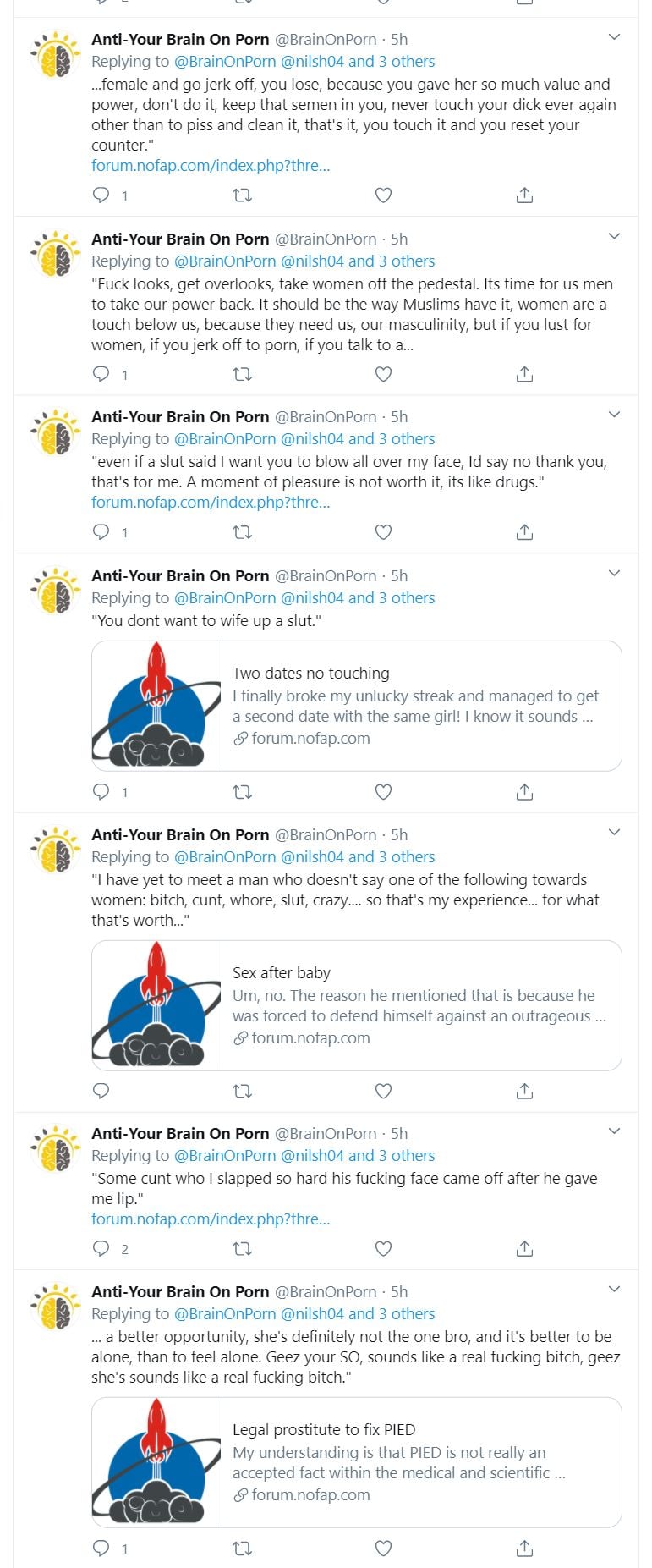This screenshot has height=1568, width=652.
Task: Like the 'Legal prostitute to fix PIED' tweet
Action: (x=383, y=1548)
